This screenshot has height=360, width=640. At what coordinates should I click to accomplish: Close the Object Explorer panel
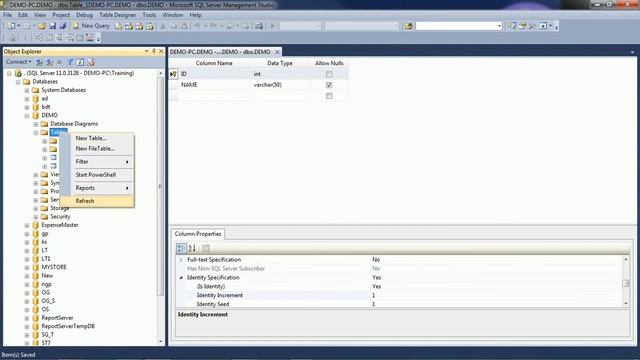pyautogui.click(x=161, y=51)
